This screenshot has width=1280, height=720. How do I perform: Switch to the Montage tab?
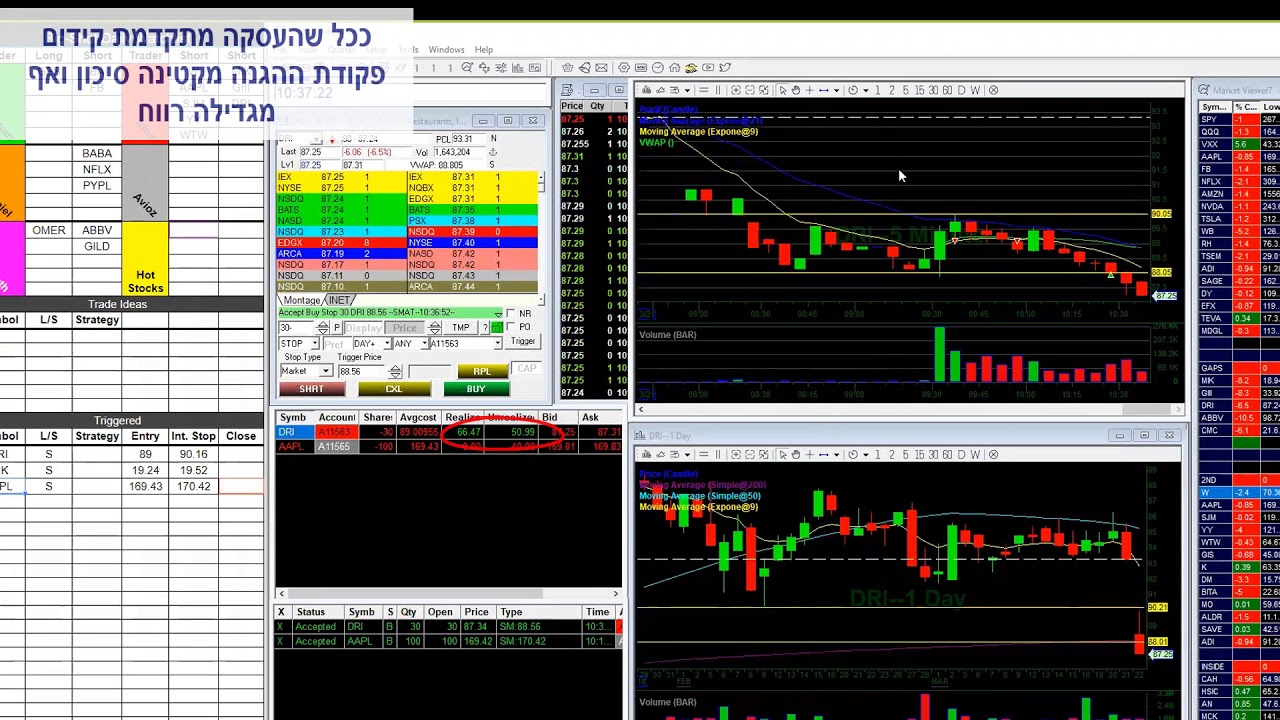tap(302, 300)
